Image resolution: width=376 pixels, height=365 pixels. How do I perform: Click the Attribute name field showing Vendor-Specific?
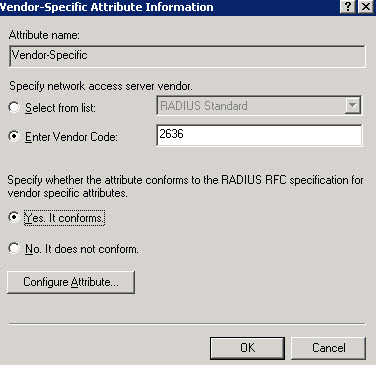[x=187, y=56]
